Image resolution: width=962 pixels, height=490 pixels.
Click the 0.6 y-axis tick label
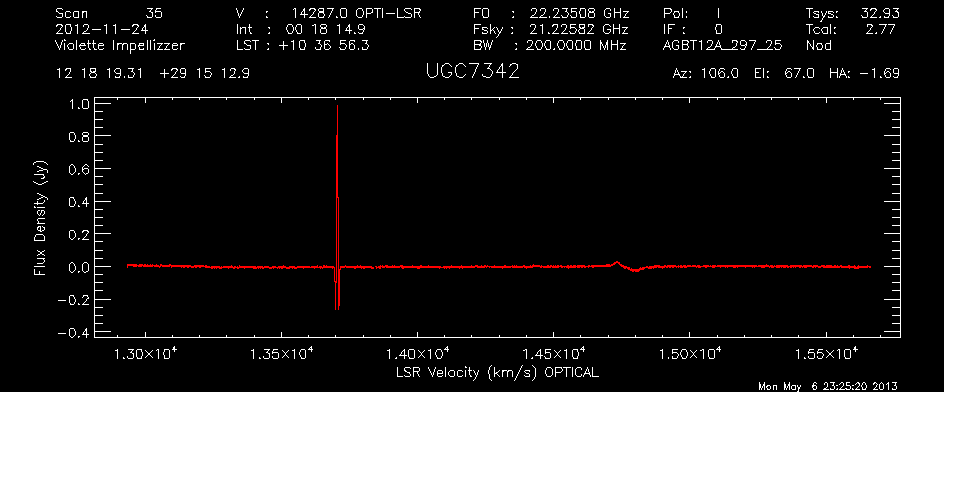click(79, 170)
